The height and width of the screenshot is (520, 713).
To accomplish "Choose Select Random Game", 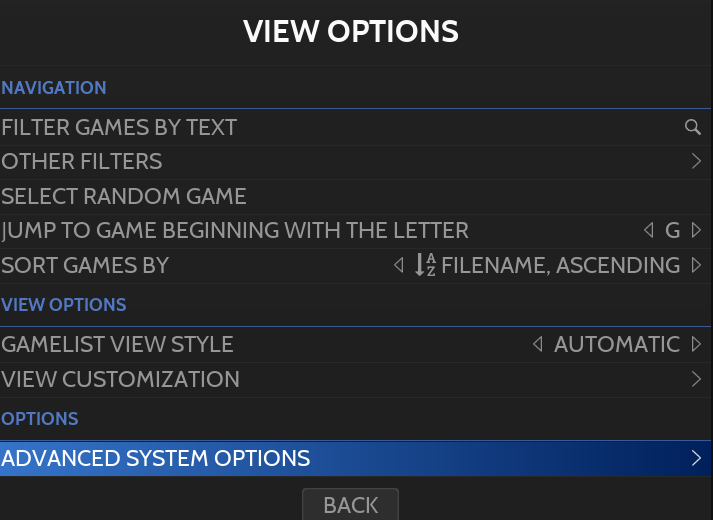I will (124, 196).
